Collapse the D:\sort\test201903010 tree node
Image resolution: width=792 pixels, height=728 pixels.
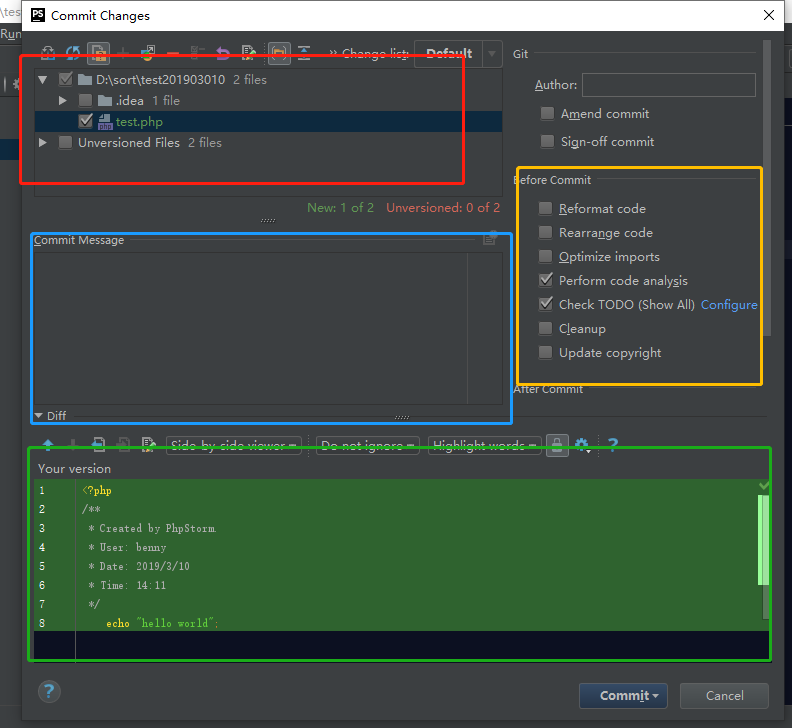point(43,79)
